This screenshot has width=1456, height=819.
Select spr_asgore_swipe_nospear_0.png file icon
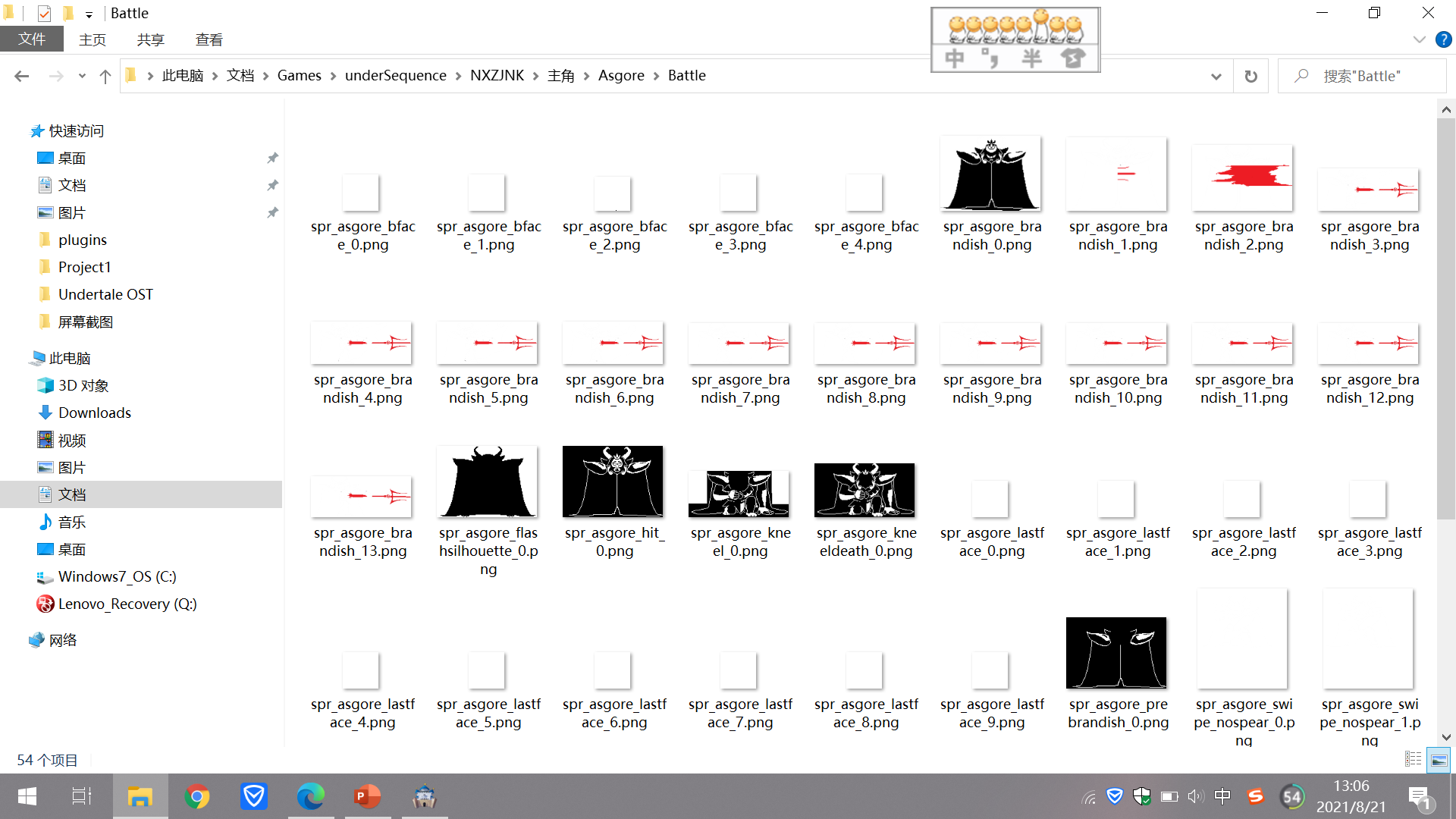(1242, 639)
